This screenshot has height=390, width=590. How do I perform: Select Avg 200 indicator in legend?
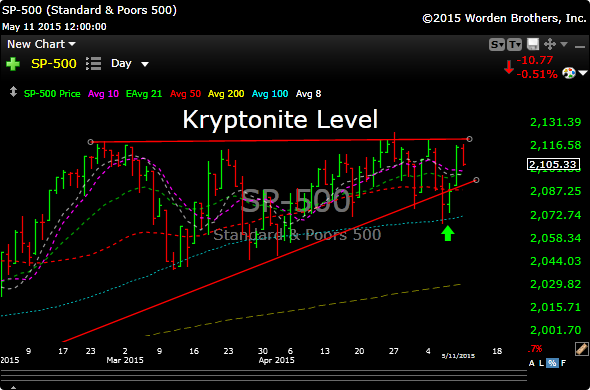(x=226, y=94)
